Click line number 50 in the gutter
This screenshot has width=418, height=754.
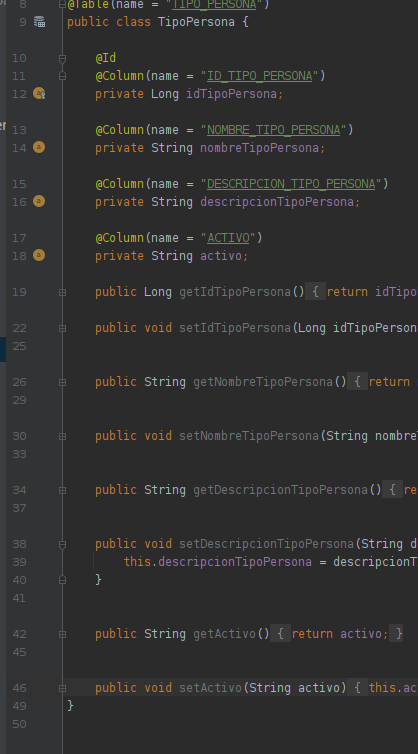pyautogui.click(x=19, y=724)
